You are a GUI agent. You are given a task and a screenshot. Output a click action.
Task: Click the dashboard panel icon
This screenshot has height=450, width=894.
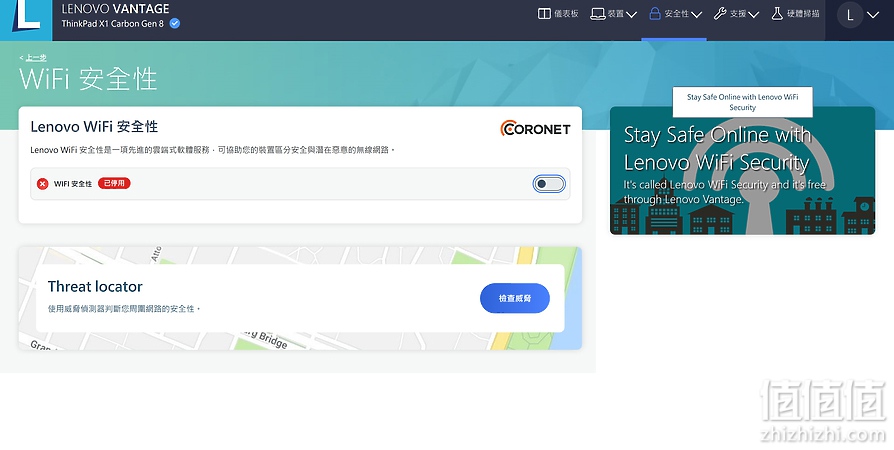pos(544,14)
